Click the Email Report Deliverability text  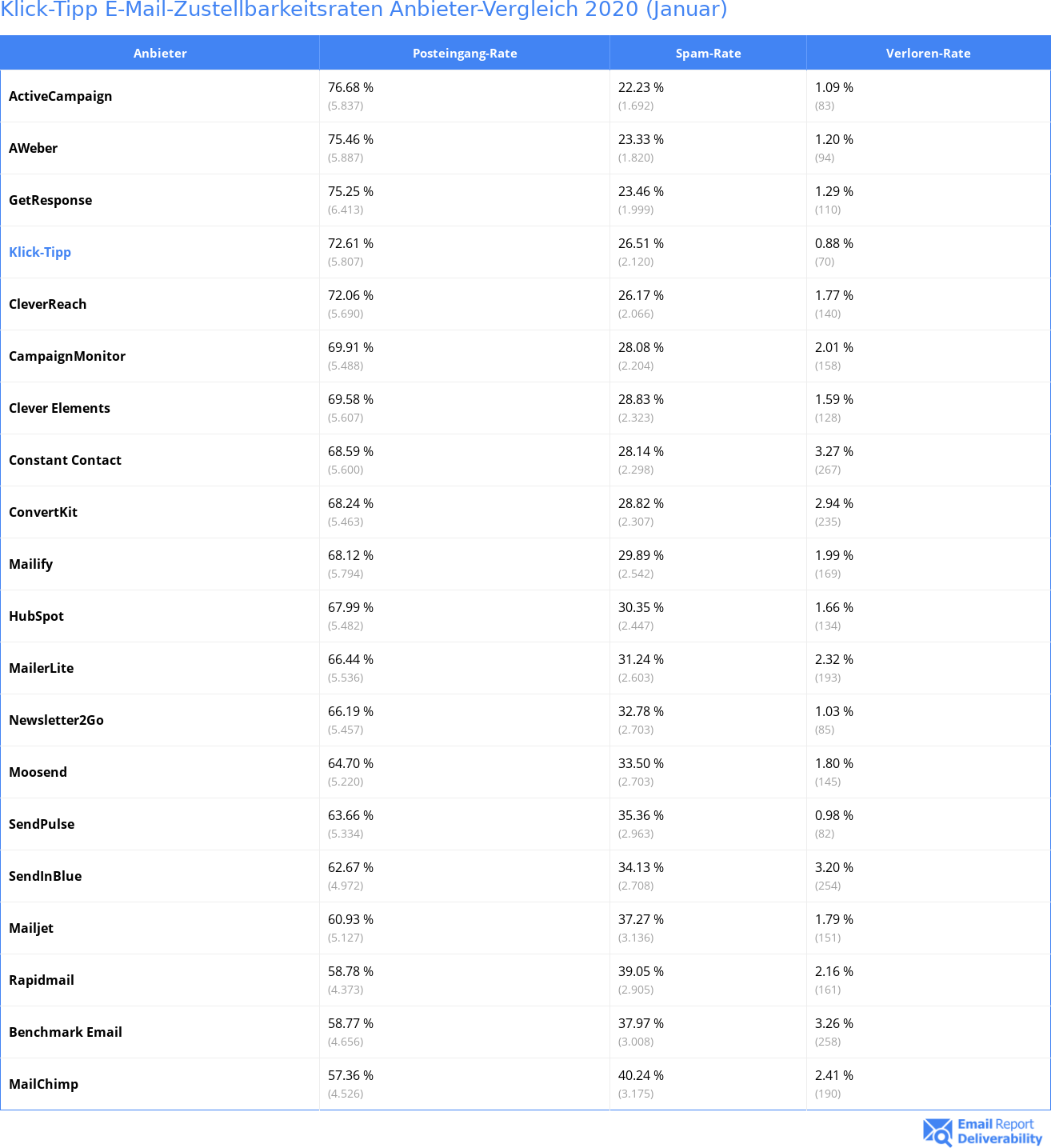1000,1131
